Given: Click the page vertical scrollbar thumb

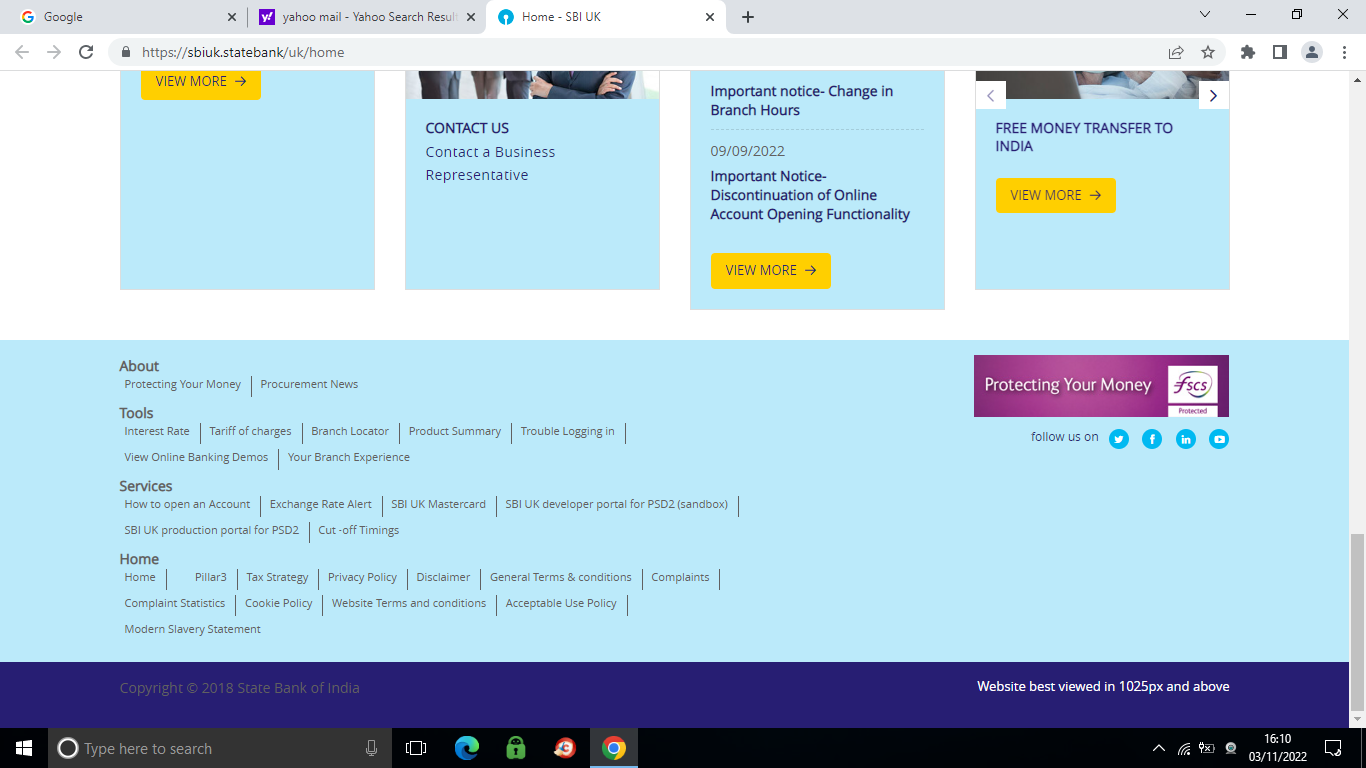Looking at the screenshot, I should (x=1357, y=620).
